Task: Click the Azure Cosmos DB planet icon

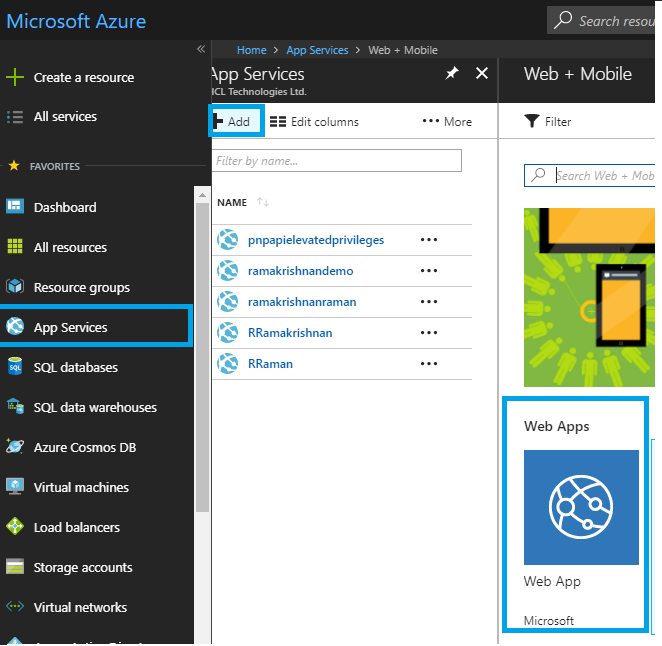Action: tap(15, 446)
